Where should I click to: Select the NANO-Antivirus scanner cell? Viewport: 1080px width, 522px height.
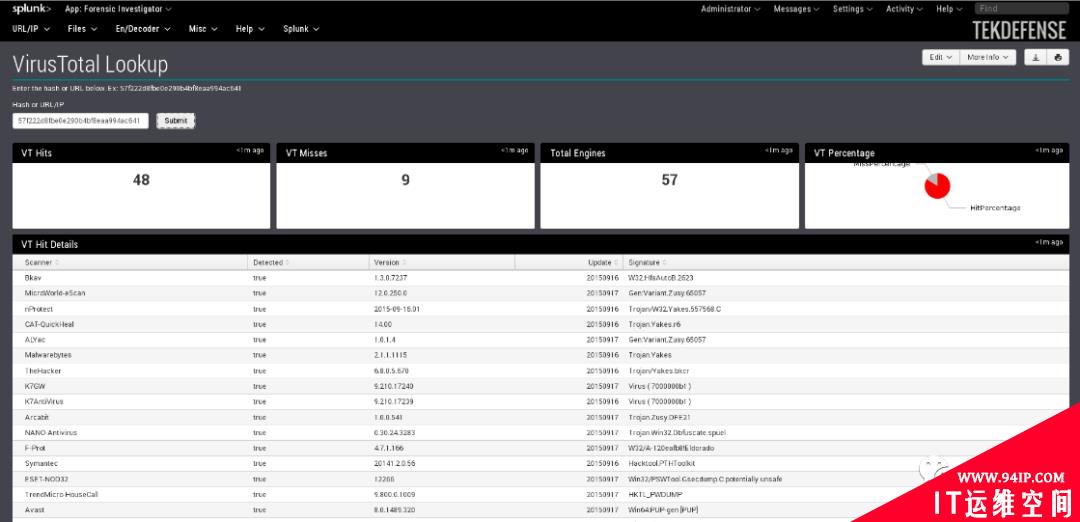51,432
